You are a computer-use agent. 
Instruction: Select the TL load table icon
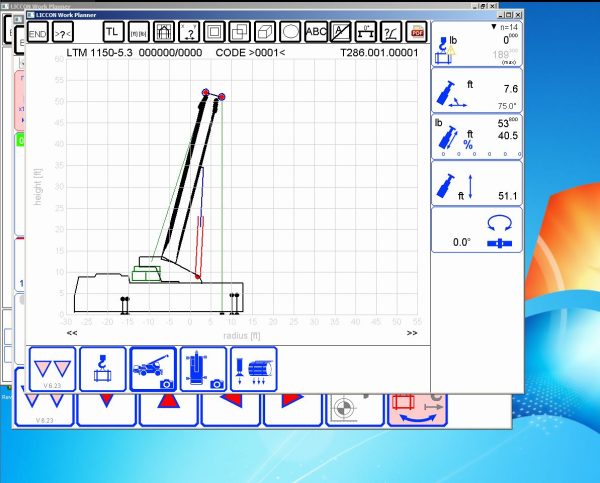(x=113, y=32)
